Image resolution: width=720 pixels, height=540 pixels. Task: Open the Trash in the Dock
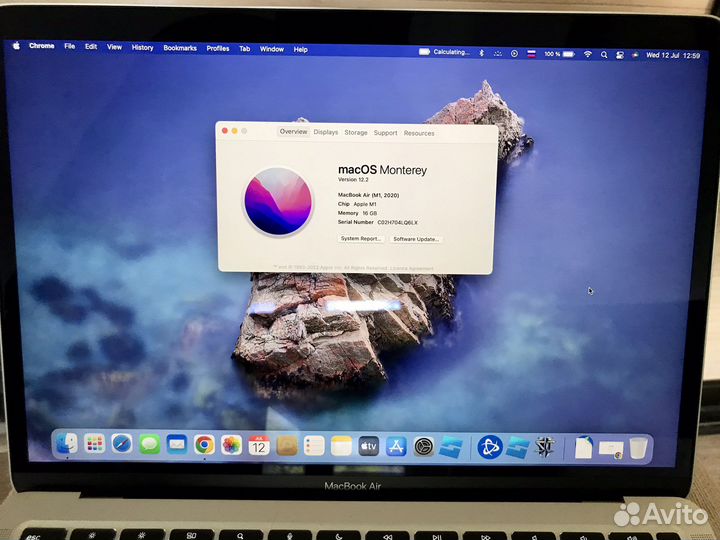coord(638,448)
